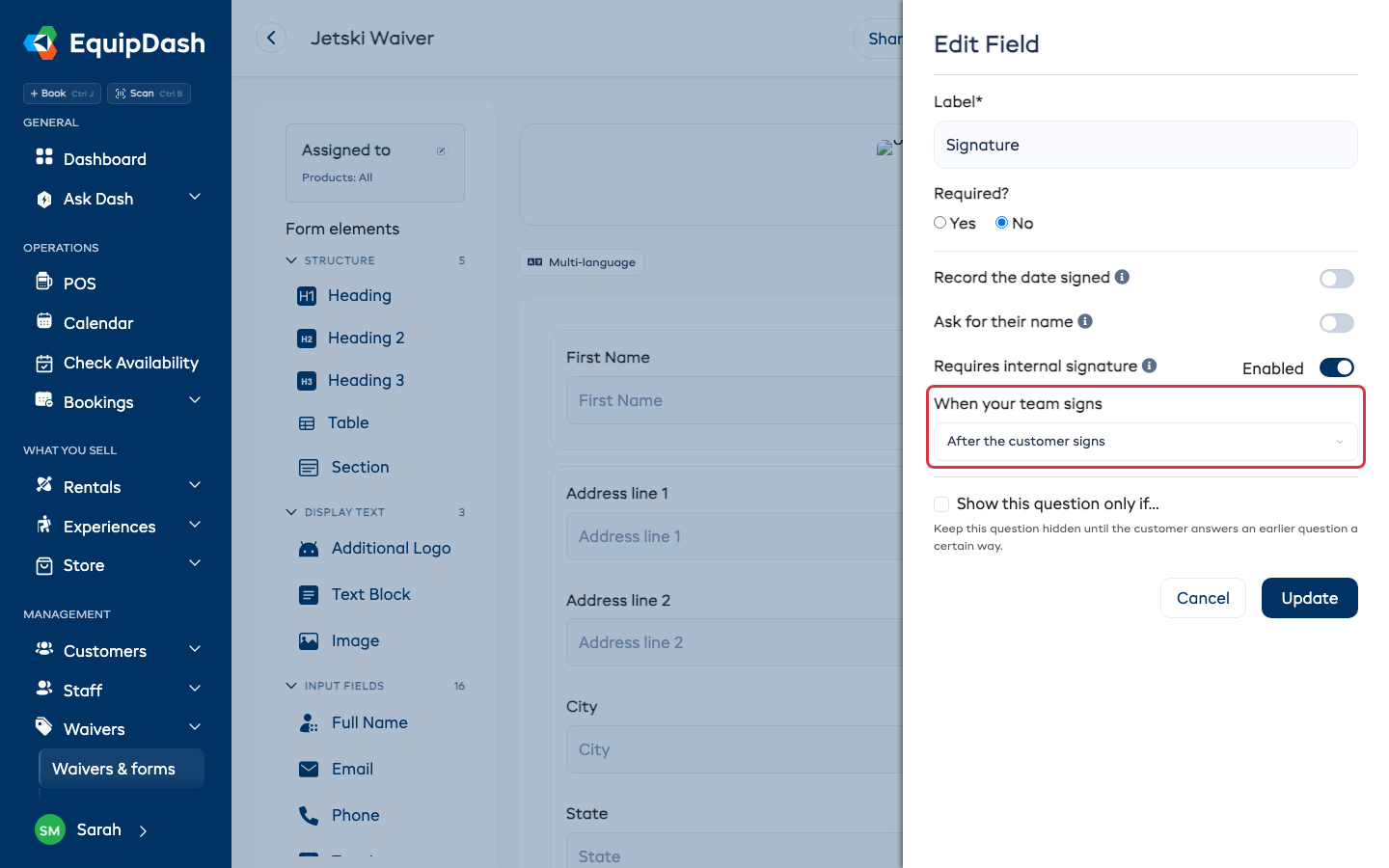Click the info icon beside Record the date signed

pos(1122,277)
